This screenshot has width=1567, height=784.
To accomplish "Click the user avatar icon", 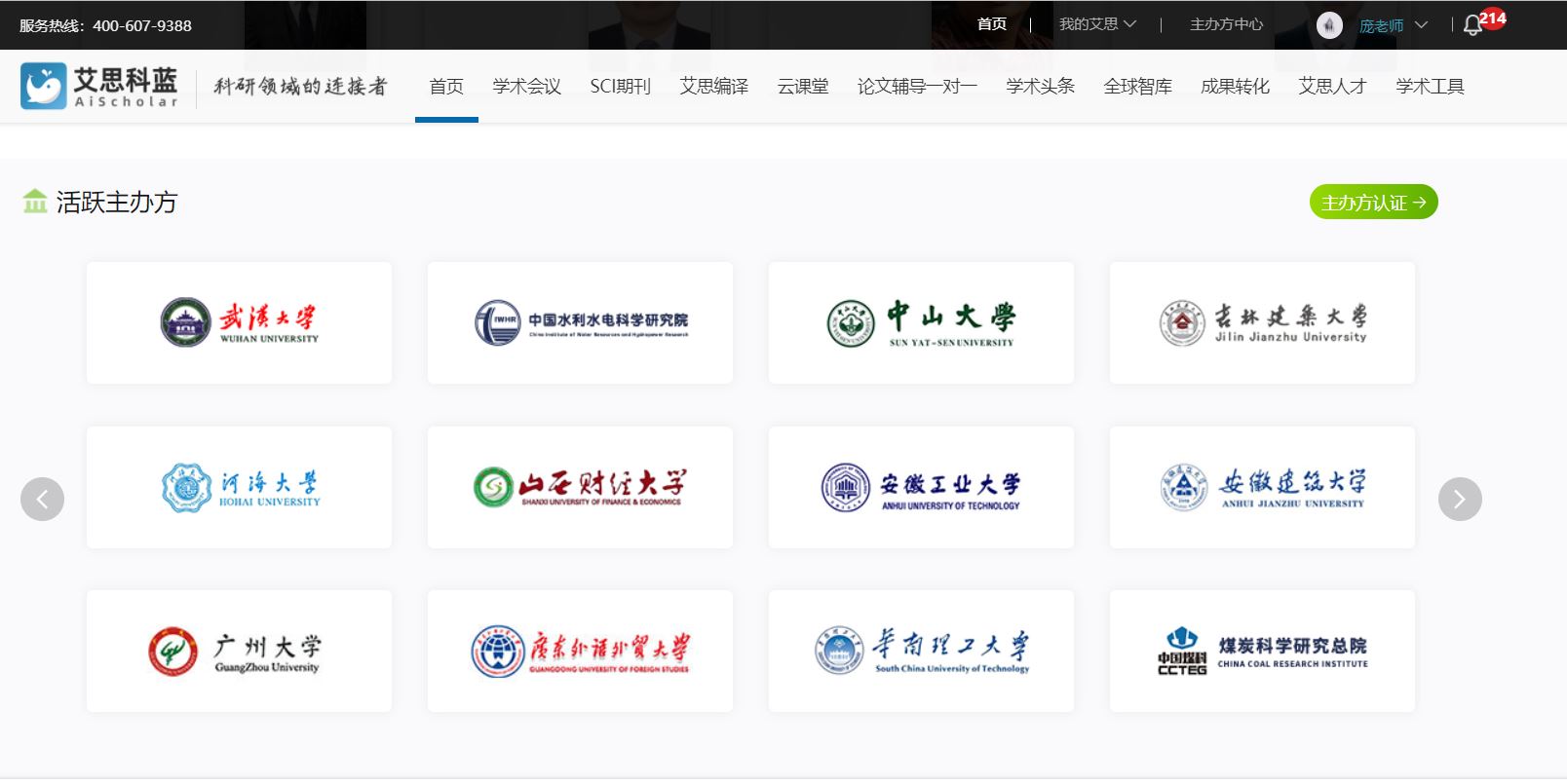I will 1329,25.
